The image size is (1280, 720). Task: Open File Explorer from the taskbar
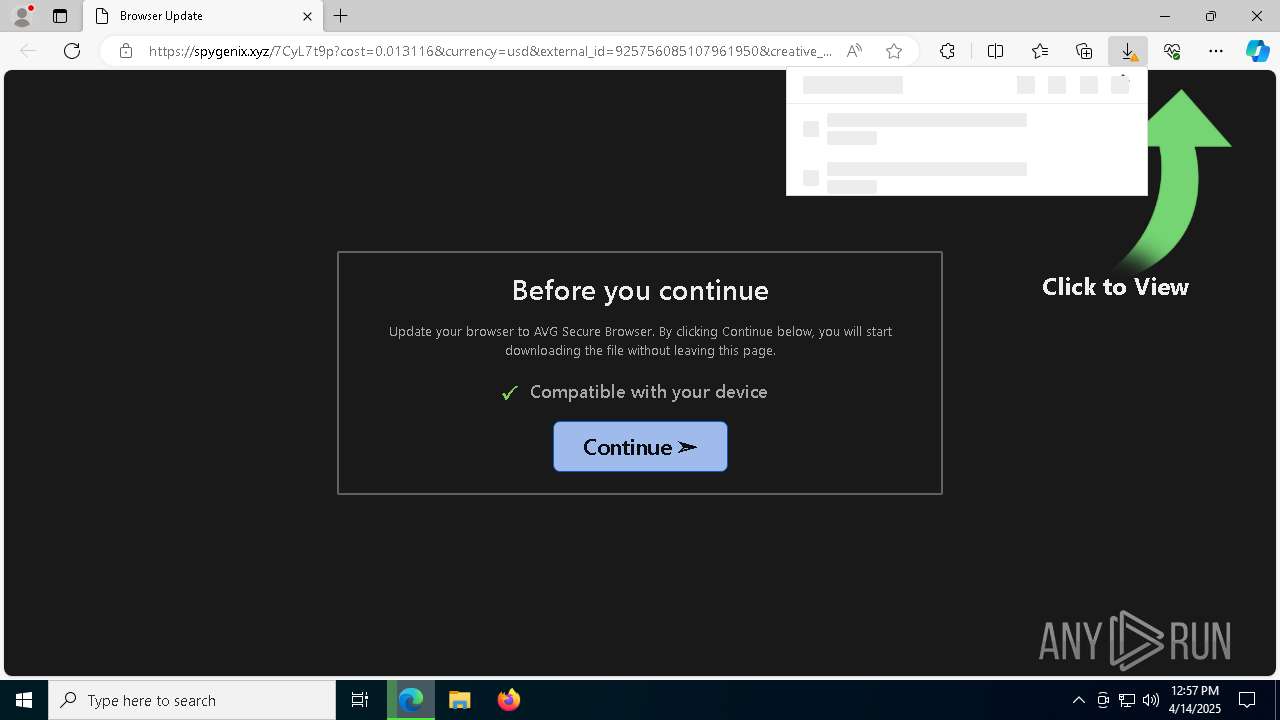coord(460,700)
